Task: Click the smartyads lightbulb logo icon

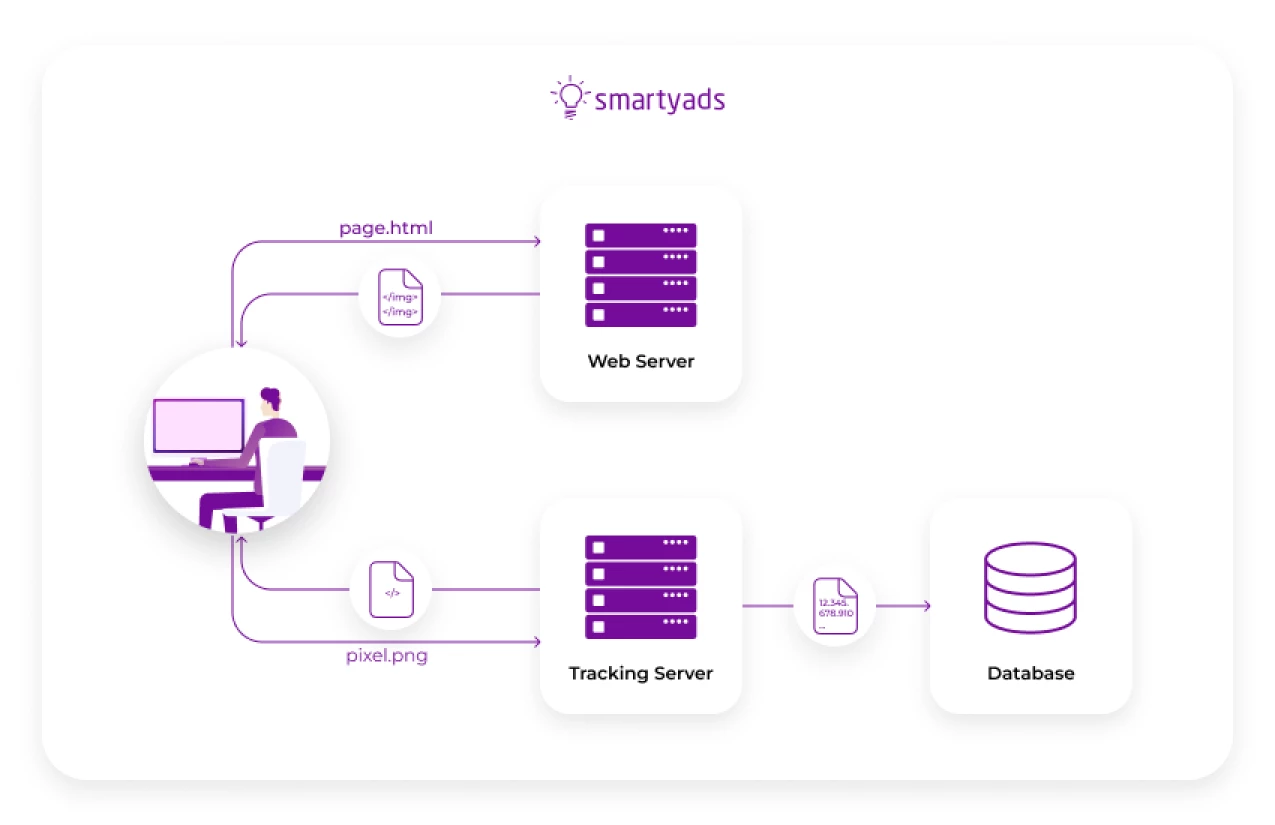Action: click(x=568, y=98)
